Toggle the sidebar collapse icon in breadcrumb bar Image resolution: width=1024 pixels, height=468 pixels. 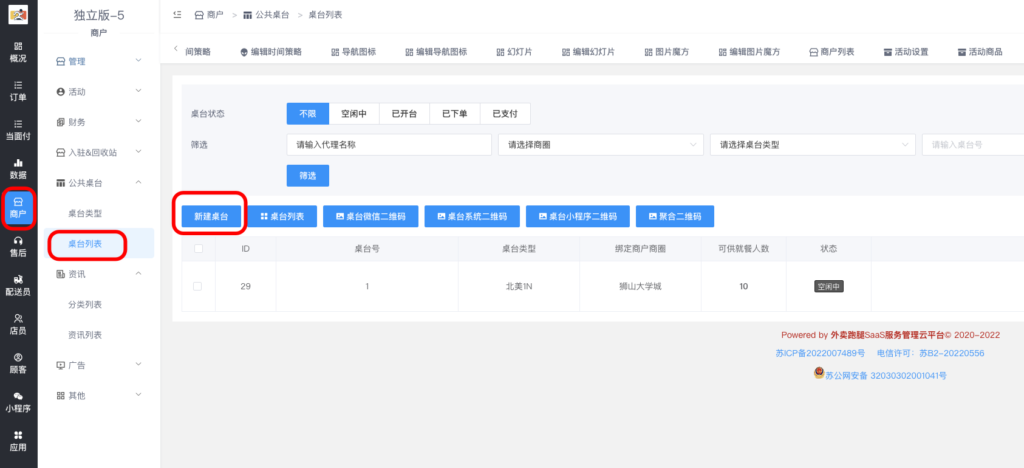tap(177, 14)
